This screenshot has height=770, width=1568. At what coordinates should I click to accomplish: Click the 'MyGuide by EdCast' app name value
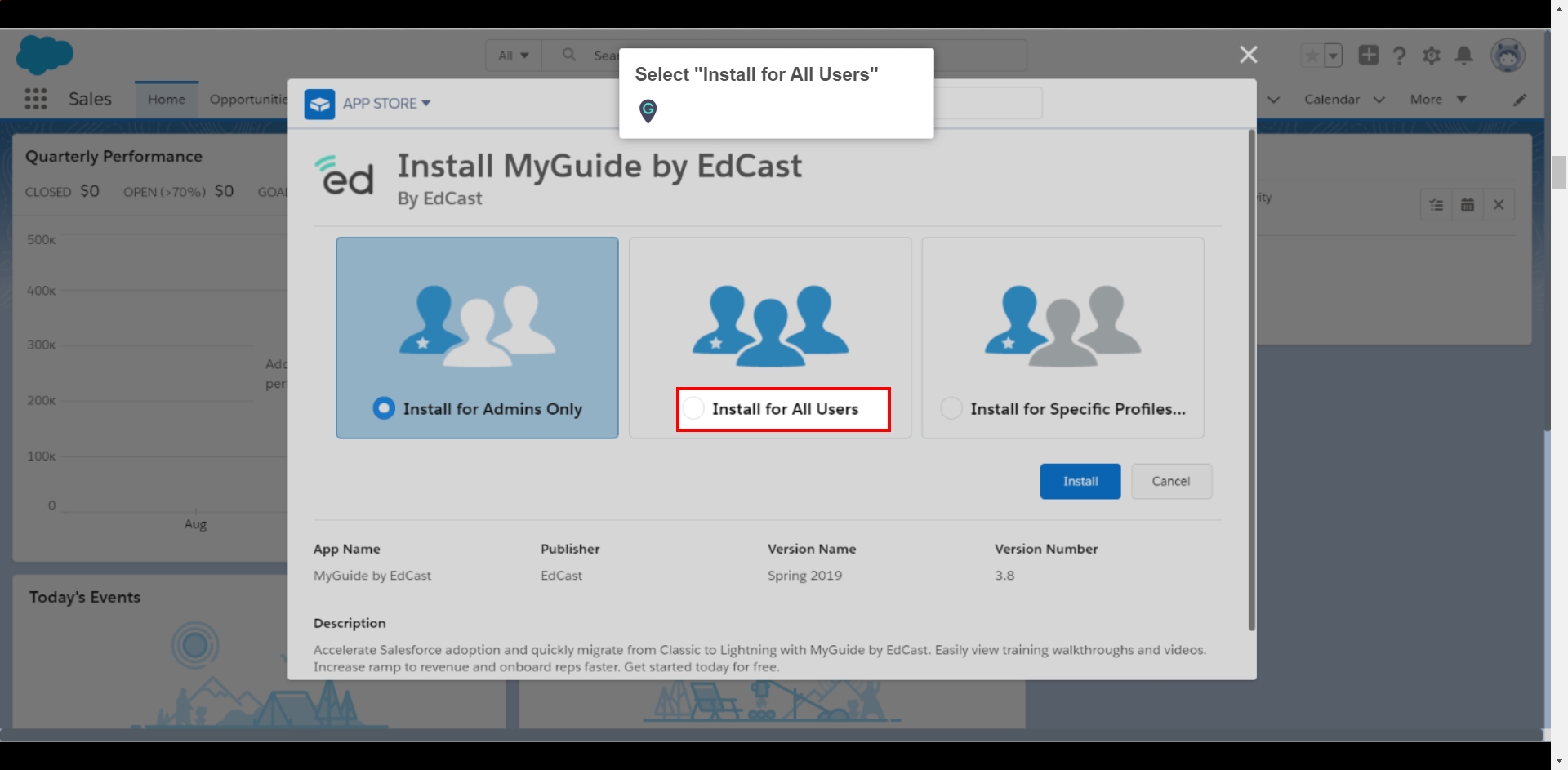[372, 576]
